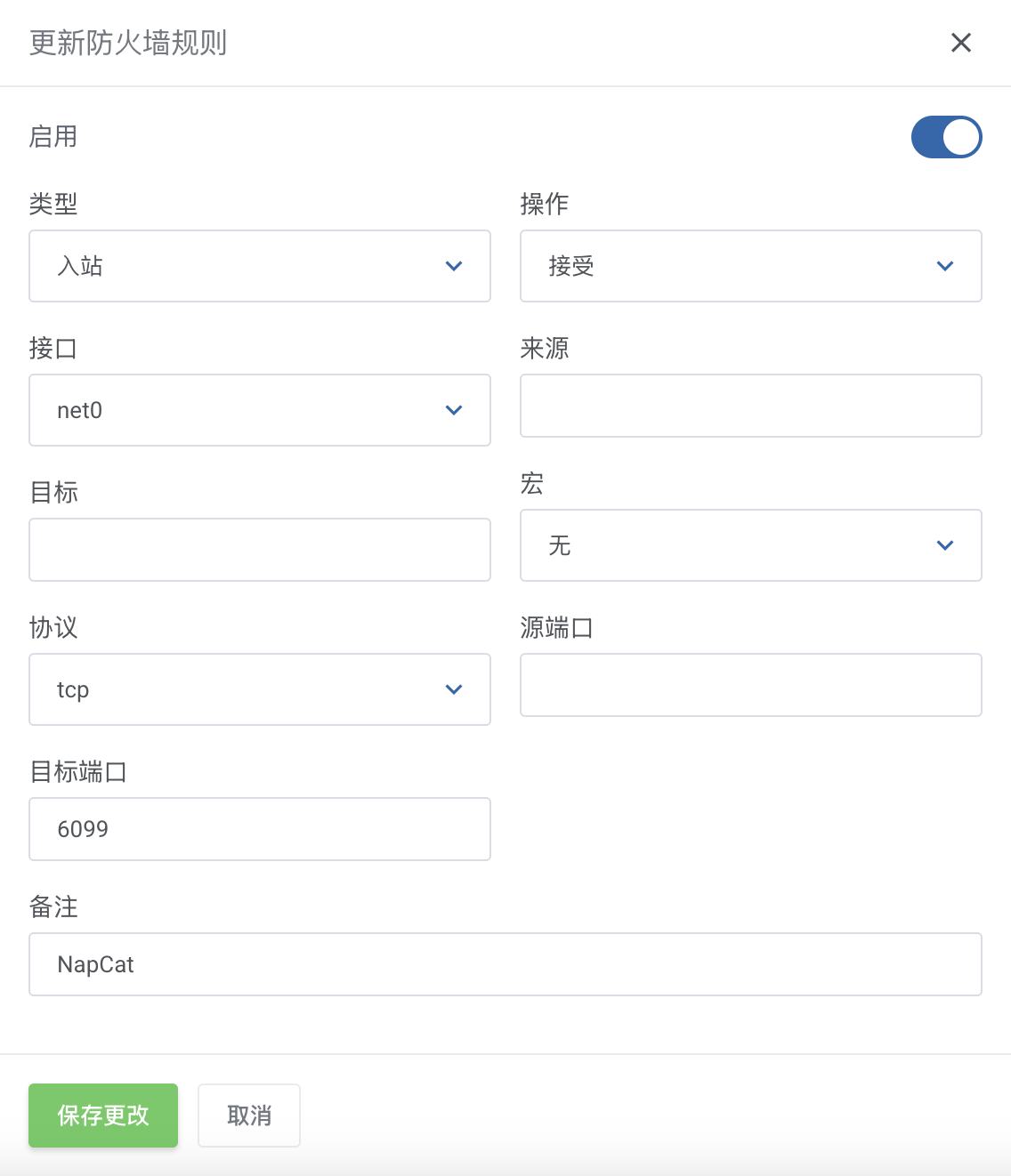
Task: Click the chevron icon on the net0 selector
Action: (454, 410)
